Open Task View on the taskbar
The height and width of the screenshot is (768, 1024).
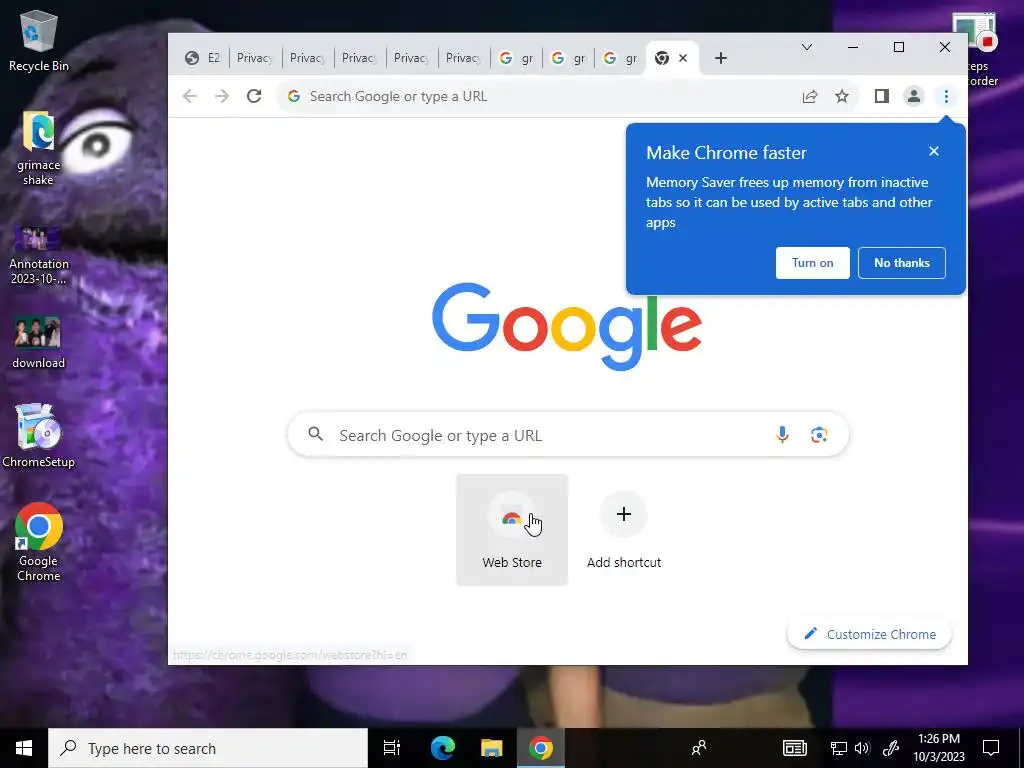(392, 748)
